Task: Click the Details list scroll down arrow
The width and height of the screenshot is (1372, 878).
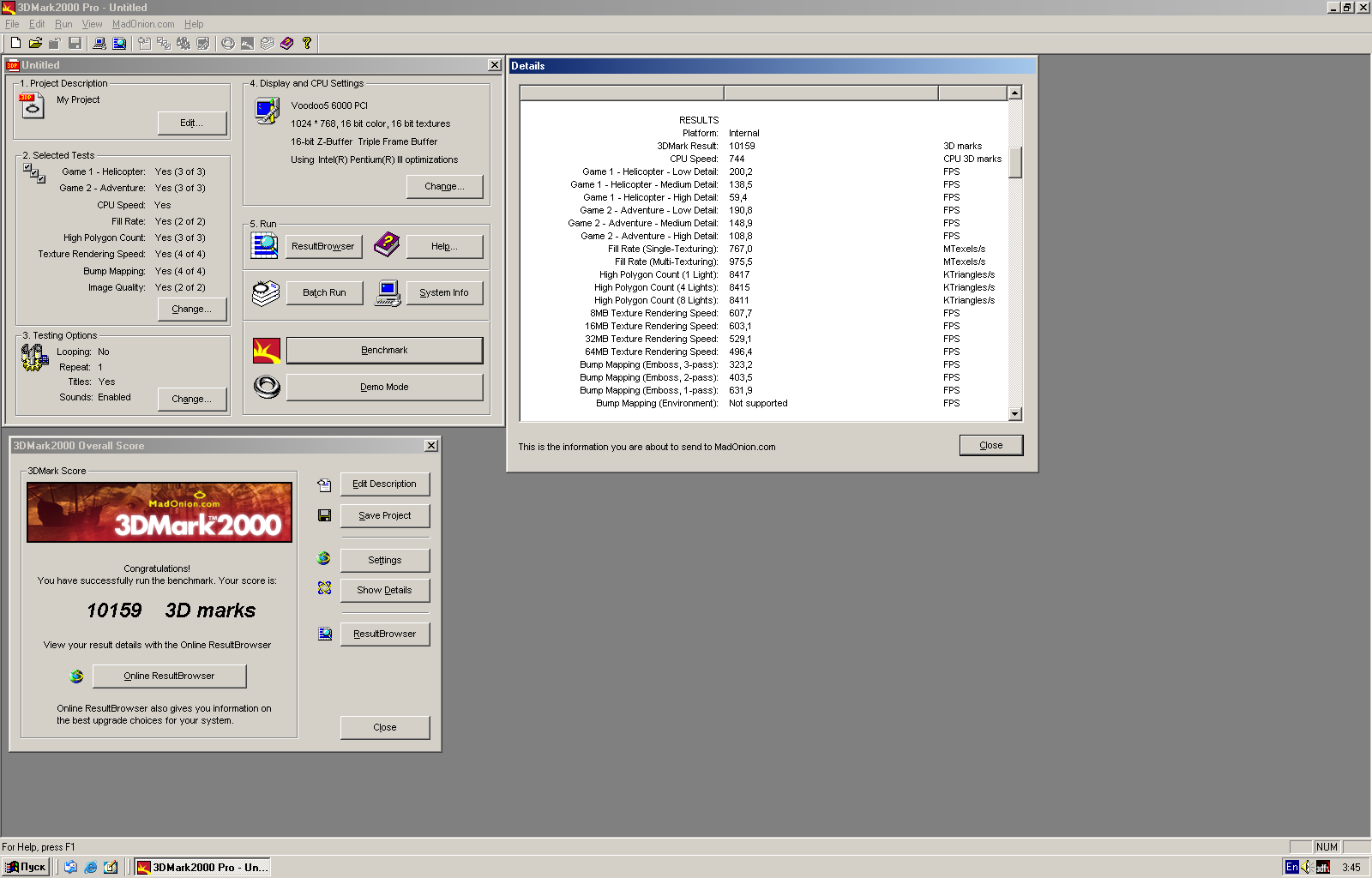Action: (1015, 414)
